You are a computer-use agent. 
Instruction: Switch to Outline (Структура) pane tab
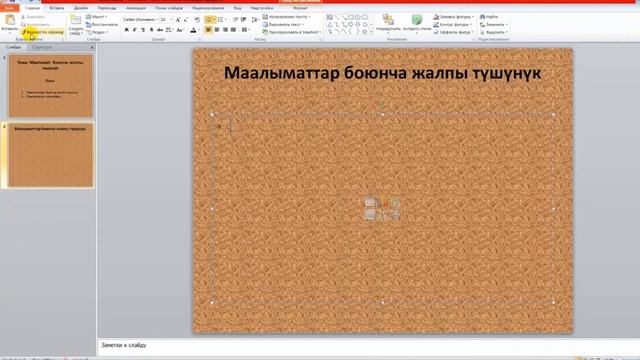click(x=42, y=47)
